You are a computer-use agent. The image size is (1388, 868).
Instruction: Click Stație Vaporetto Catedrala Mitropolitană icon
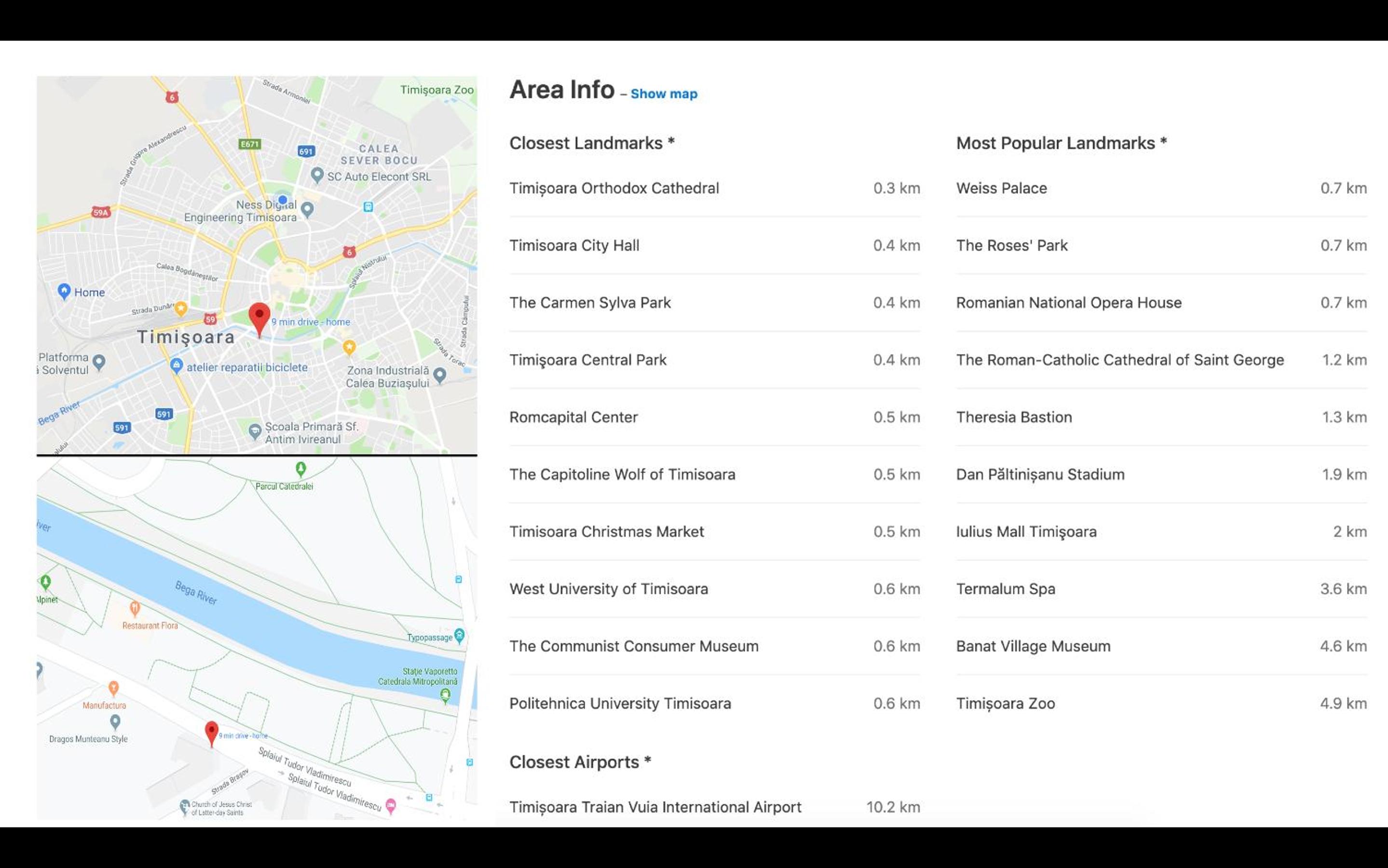click(445, 696)
